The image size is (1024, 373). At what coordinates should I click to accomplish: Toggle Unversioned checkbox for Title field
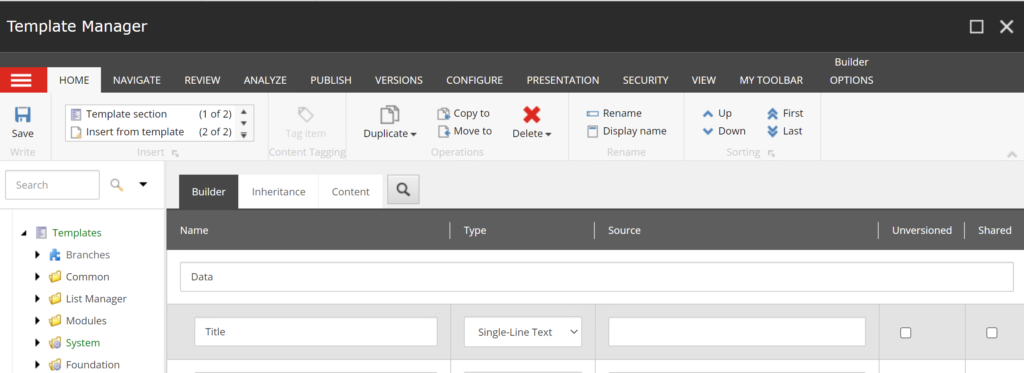tap(905, 332)
